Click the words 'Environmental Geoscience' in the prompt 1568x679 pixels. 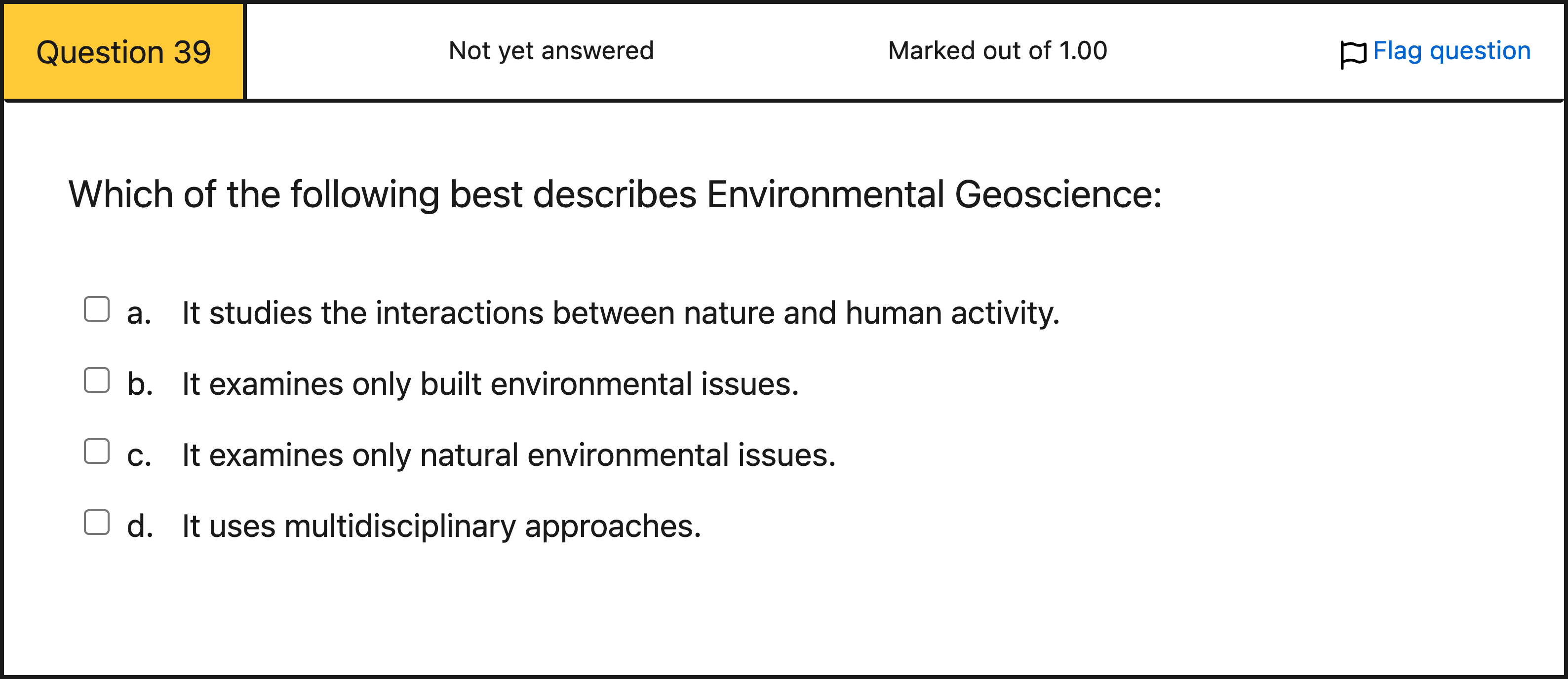(933, 195)
